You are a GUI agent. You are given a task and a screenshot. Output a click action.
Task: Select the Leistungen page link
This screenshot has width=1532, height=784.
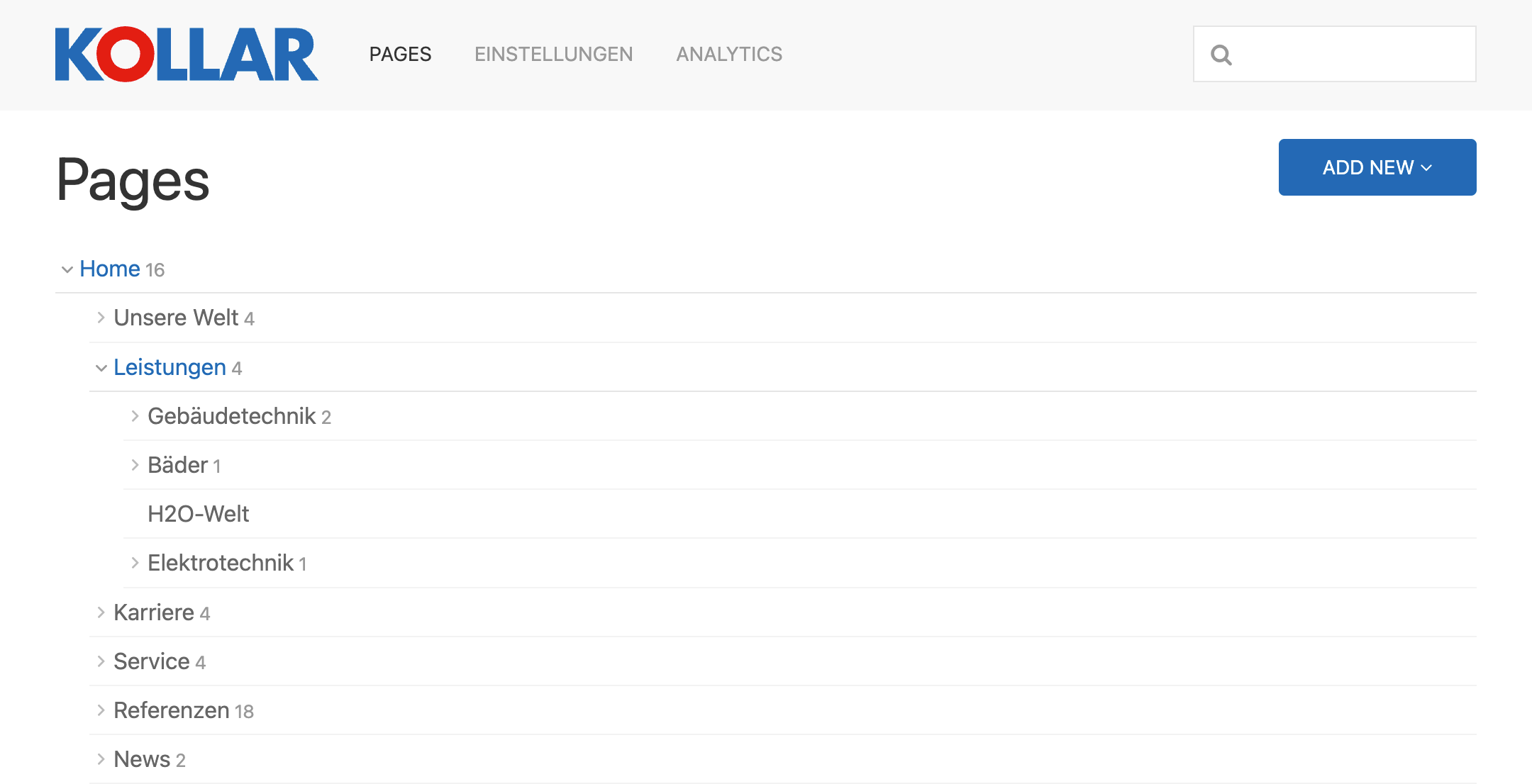click(170, 368)
